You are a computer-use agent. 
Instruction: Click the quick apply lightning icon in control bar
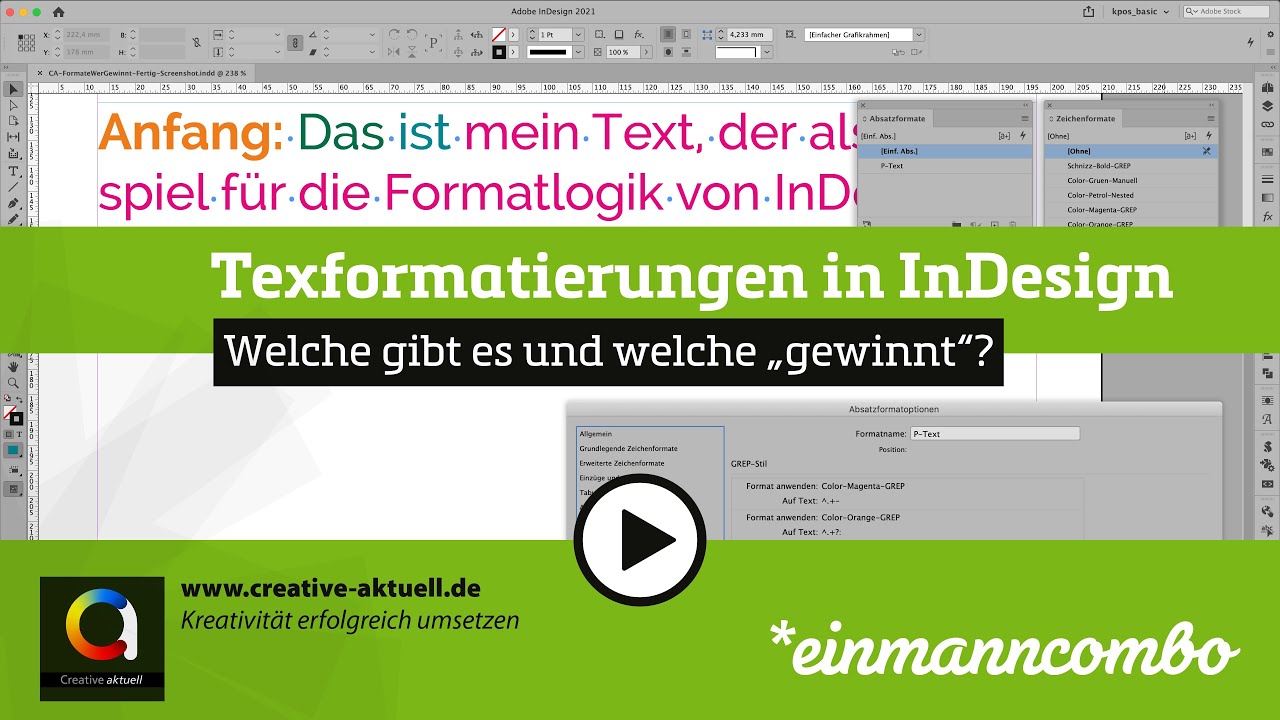(x=1251, y=42)
